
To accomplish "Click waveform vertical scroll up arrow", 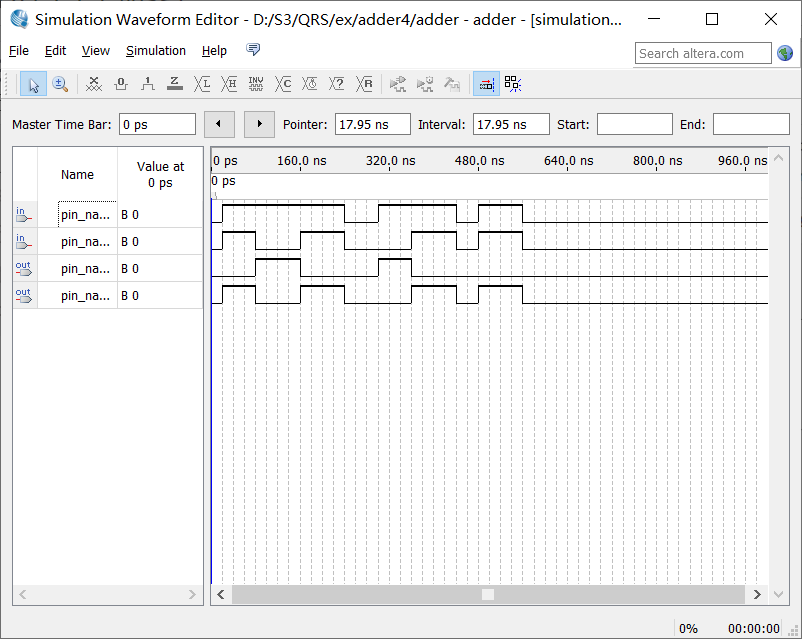I will point(778,158).
